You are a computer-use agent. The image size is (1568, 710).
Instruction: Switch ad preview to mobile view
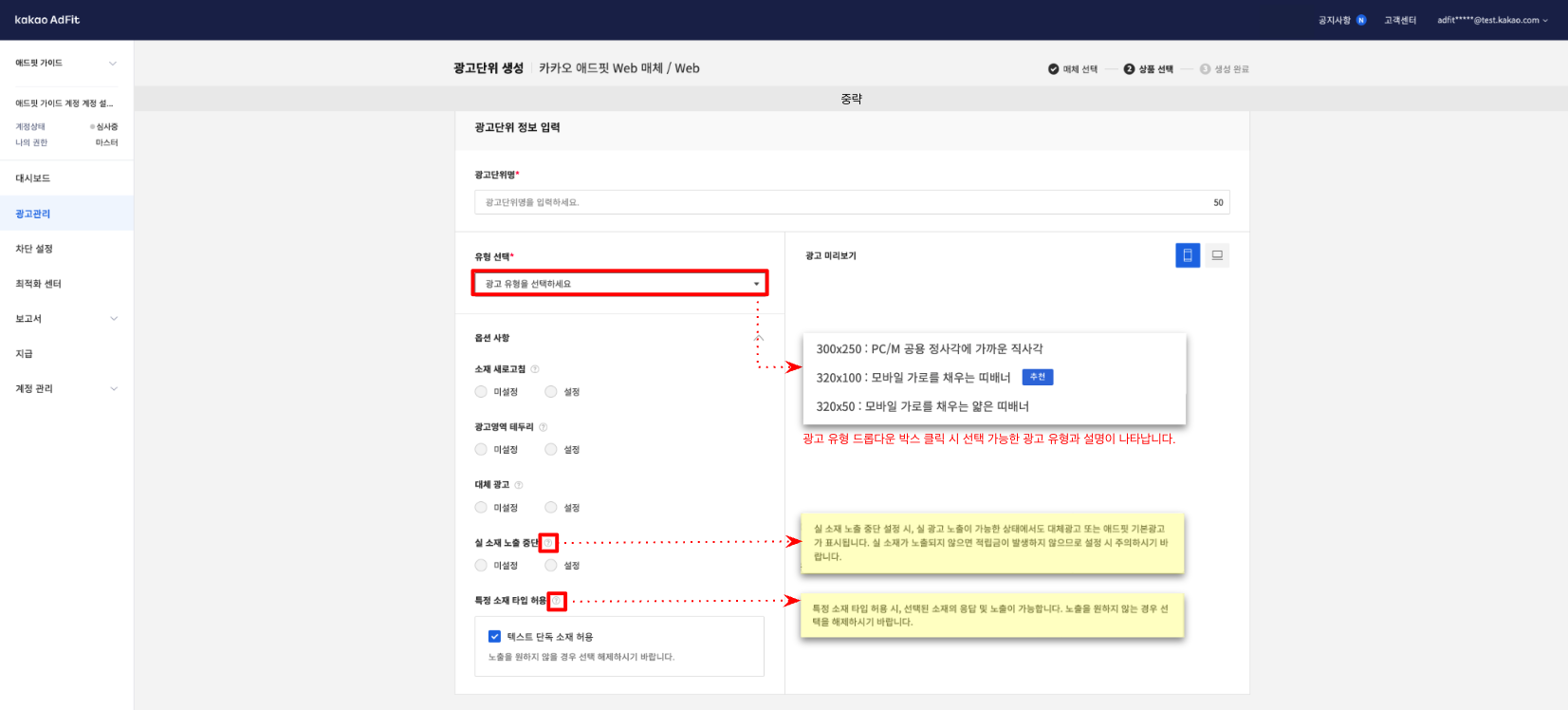(1187, 255)
